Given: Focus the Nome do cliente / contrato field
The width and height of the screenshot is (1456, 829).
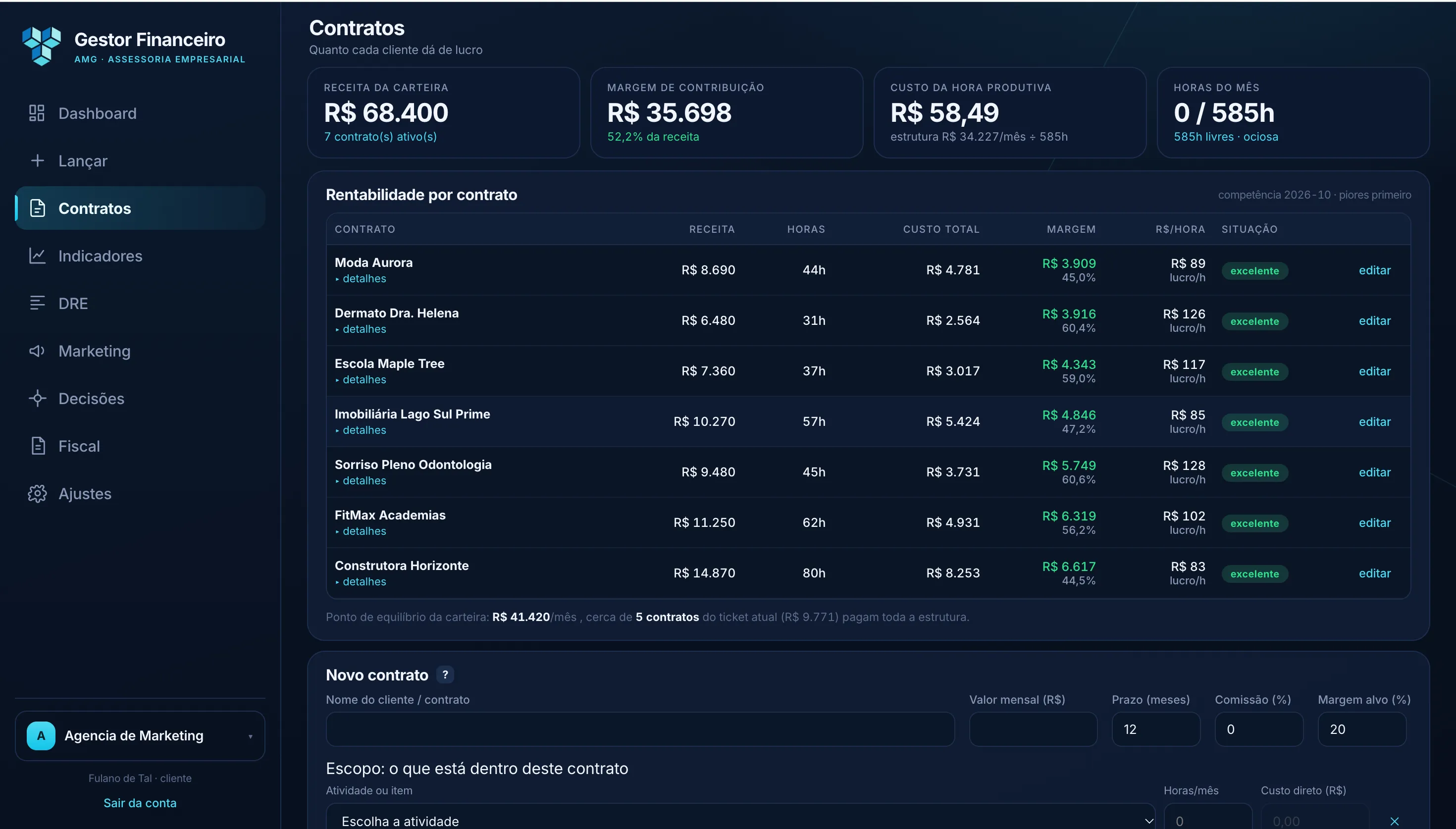Looking at the screenshot, I should pyautogui.click(x=640, y=729).
